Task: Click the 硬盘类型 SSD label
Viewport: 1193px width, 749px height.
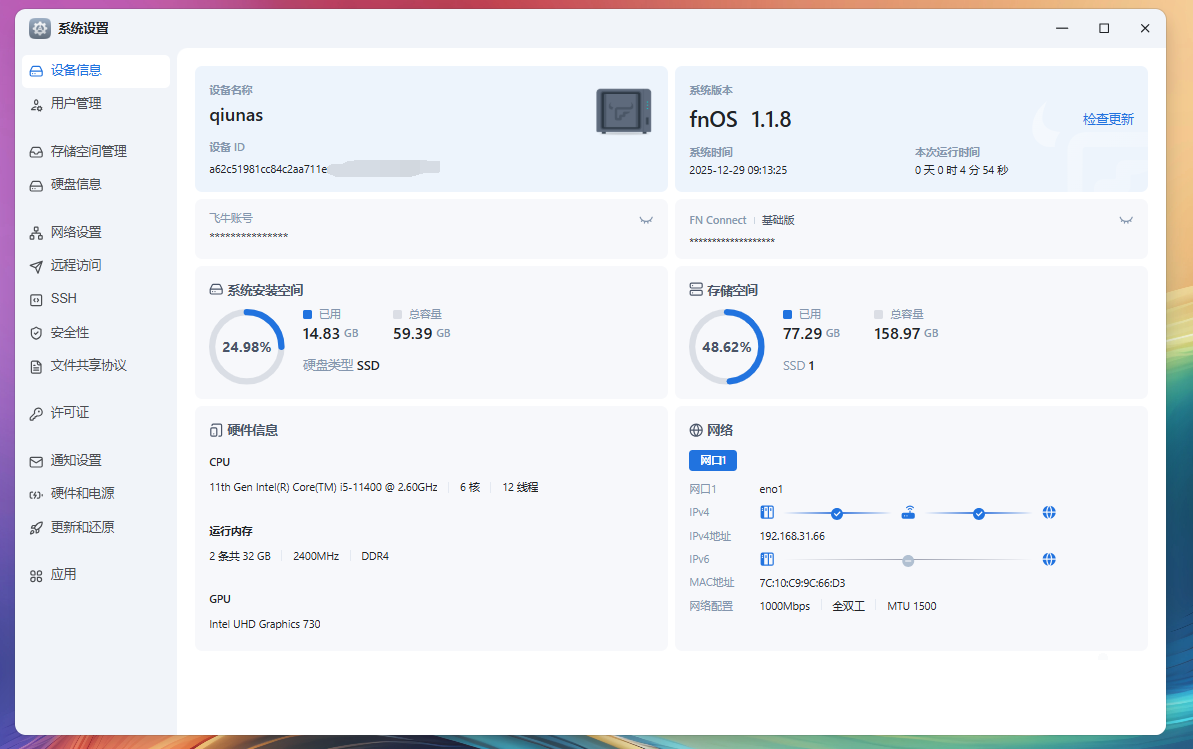Action: [x=341, y=365]
